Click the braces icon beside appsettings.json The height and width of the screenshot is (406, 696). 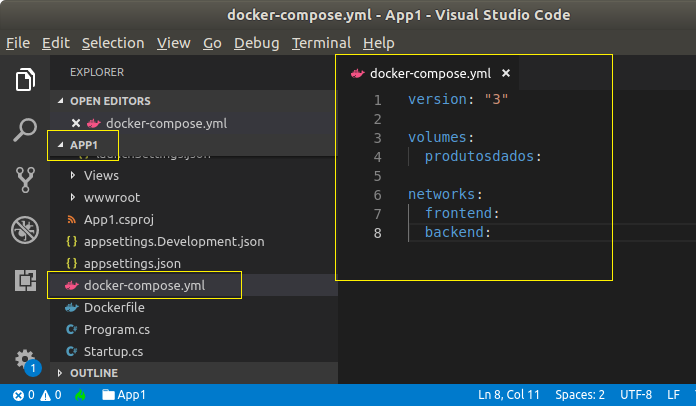pos(71,264)
